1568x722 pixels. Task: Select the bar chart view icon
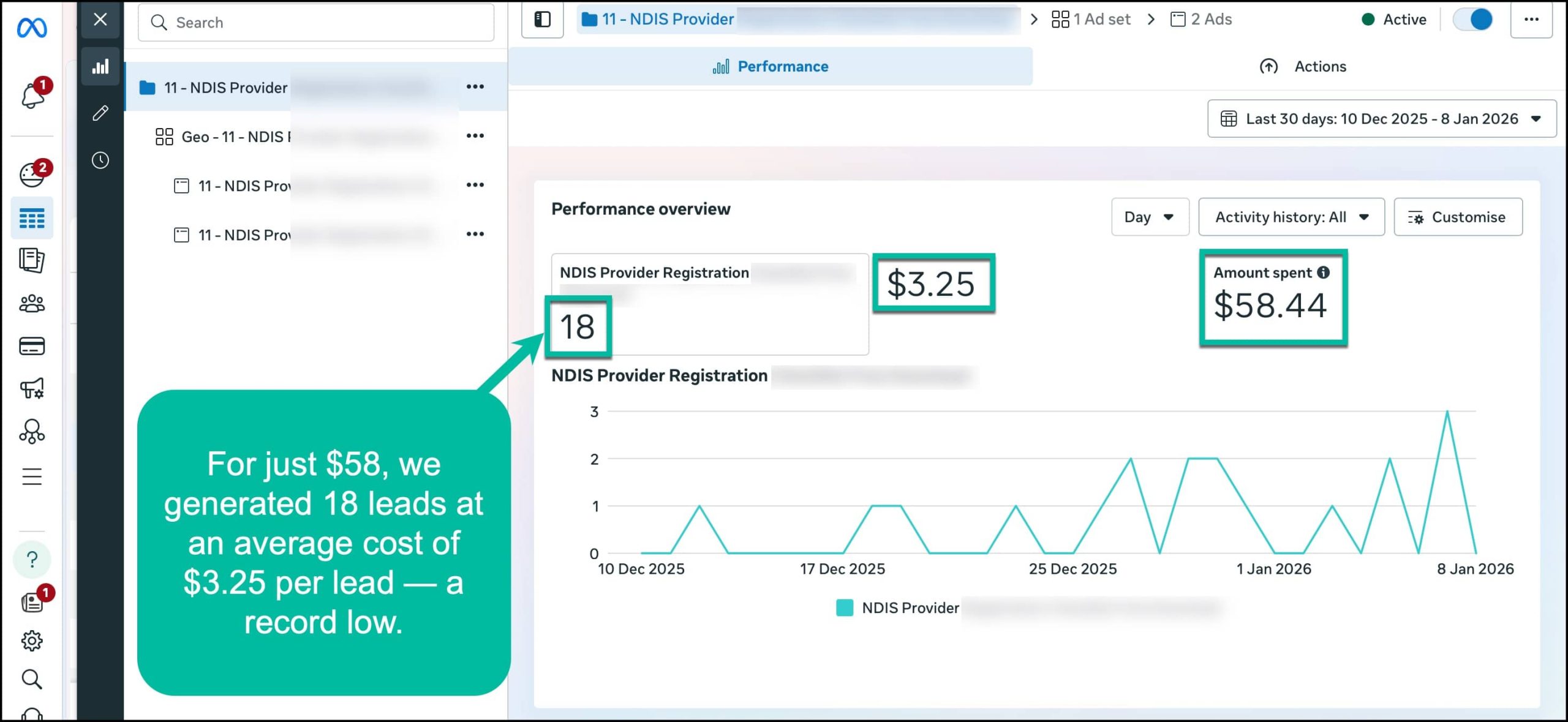[x=100, y=66]
